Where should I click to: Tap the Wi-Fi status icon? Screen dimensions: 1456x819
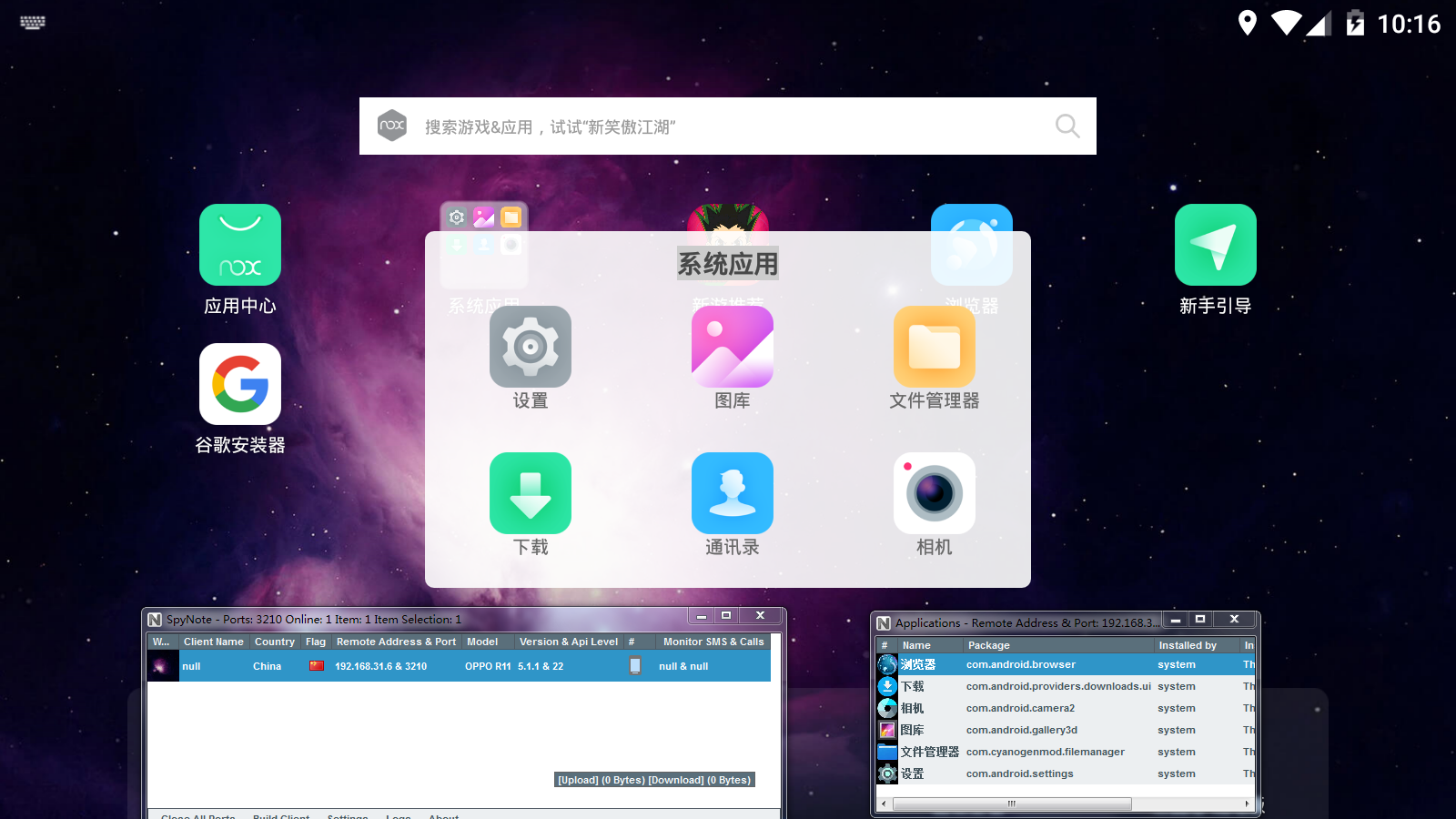tap(1287, 23)
